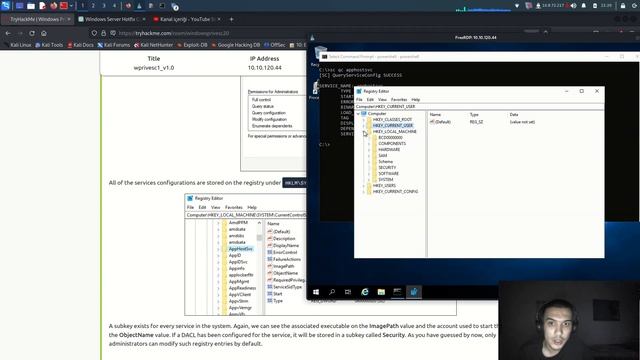Image resolution: width=640 pixels, height=360 pixels.
Task: Open the terminal dropdown arrow in the panel
Action: click(x=71, y=6)
